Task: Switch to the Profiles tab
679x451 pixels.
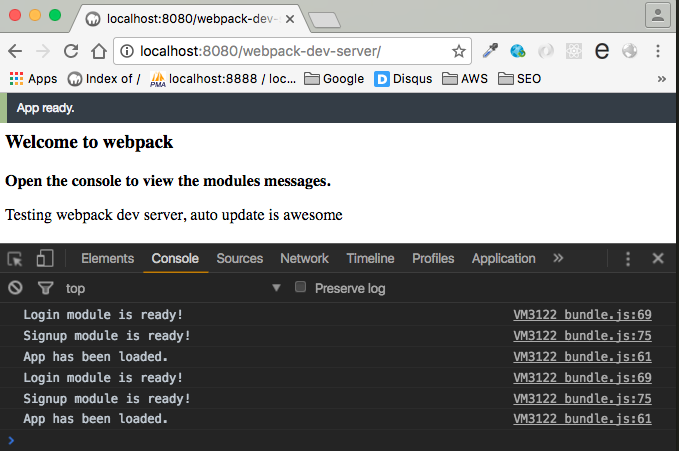Action: pyautogui.click(x=433, y=259)
